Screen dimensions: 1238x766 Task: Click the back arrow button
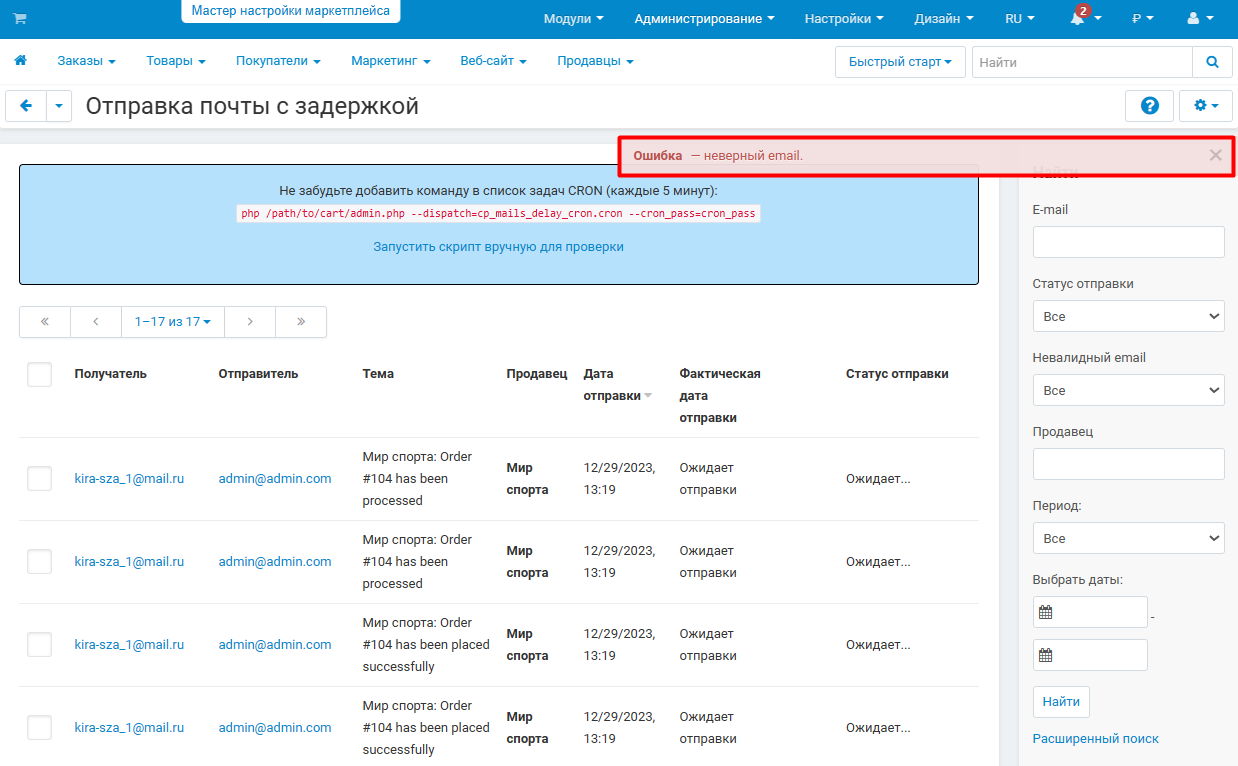26,106
